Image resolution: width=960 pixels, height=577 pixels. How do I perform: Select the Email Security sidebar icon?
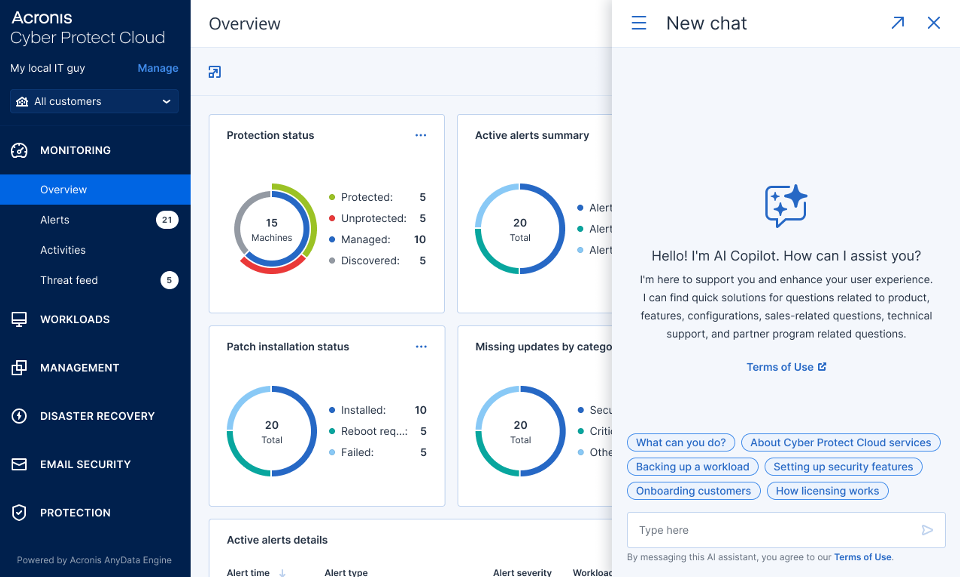pyautogui.click(x=22, y=464)
